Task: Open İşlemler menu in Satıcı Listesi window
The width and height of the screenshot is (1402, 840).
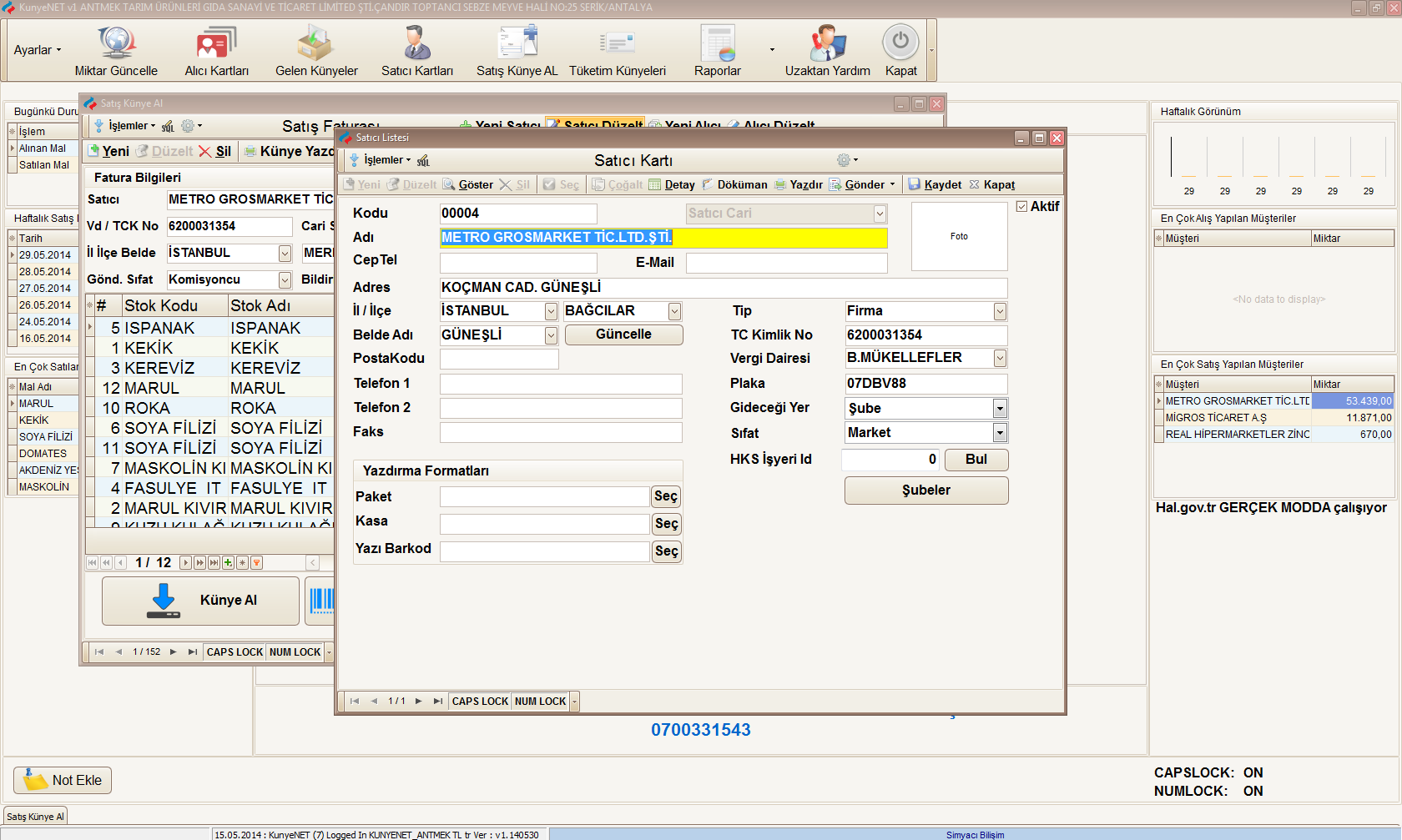Action: point(381,160)
